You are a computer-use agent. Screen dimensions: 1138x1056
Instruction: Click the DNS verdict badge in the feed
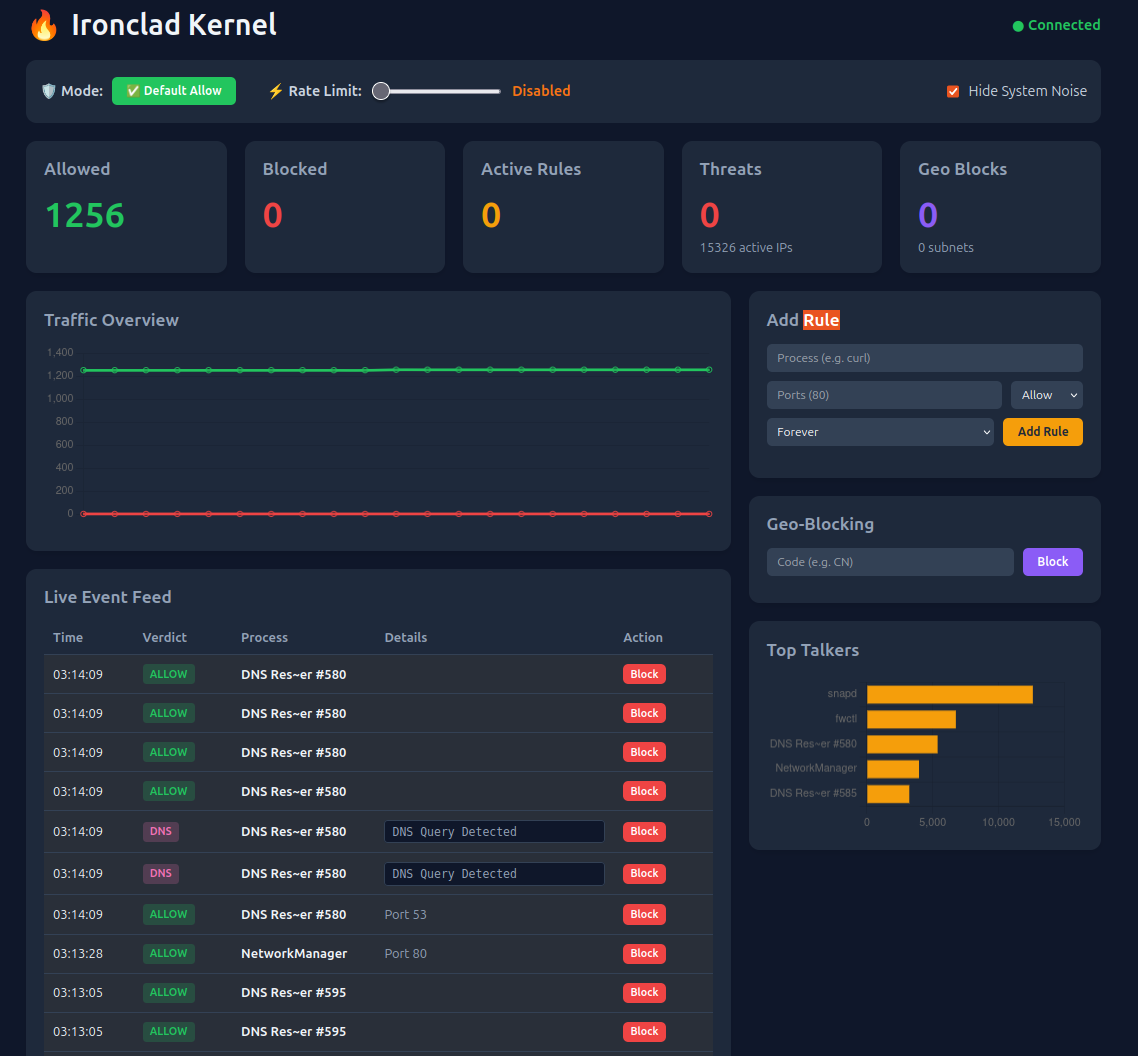[160, 832]
